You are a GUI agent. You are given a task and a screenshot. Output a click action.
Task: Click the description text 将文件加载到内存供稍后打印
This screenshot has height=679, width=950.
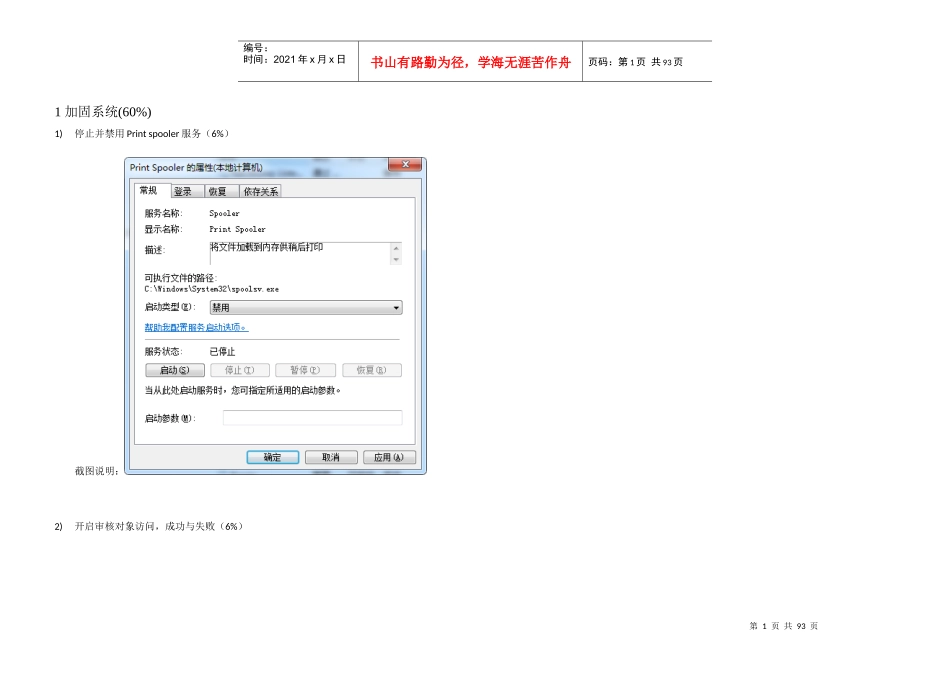pyautogui.click(x=267, y=247)
